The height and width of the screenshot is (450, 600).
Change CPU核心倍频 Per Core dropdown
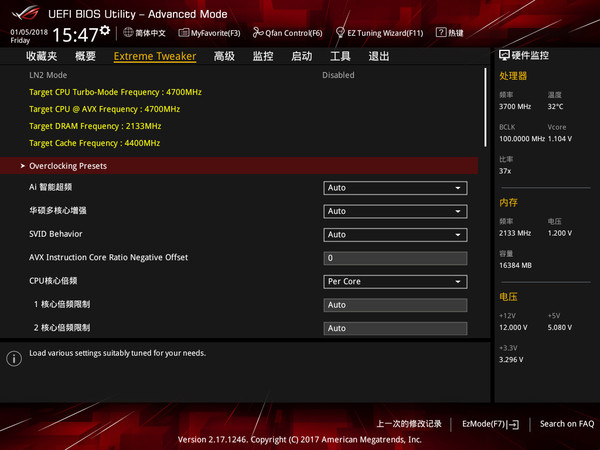395,281
